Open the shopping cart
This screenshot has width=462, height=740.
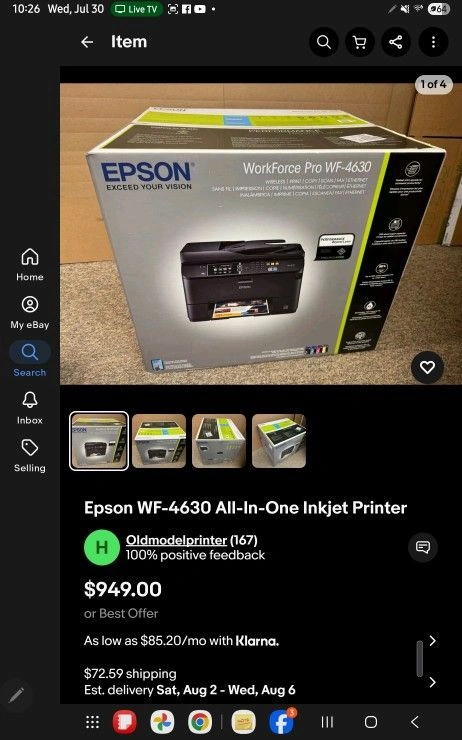360,42
